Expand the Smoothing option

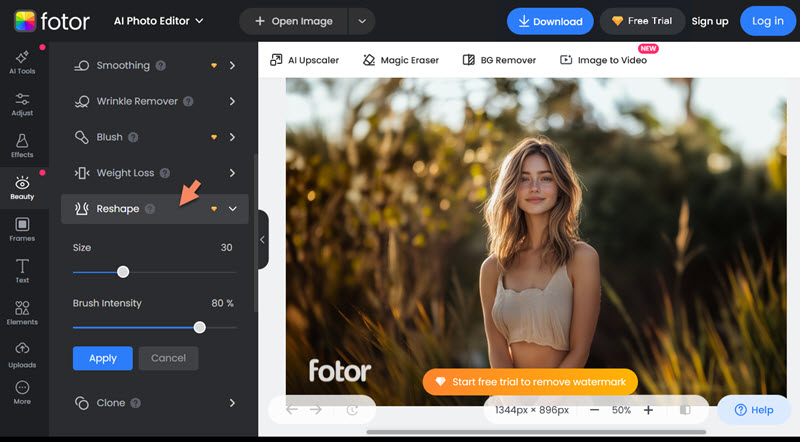pyautogui.click(x=232, y=66)
